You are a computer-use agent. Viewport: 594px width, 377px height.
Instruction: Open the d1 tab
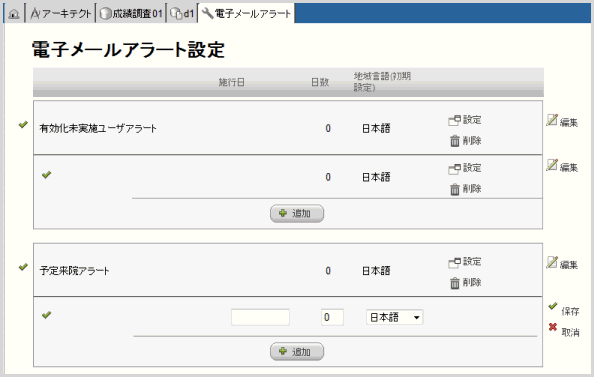182,14
